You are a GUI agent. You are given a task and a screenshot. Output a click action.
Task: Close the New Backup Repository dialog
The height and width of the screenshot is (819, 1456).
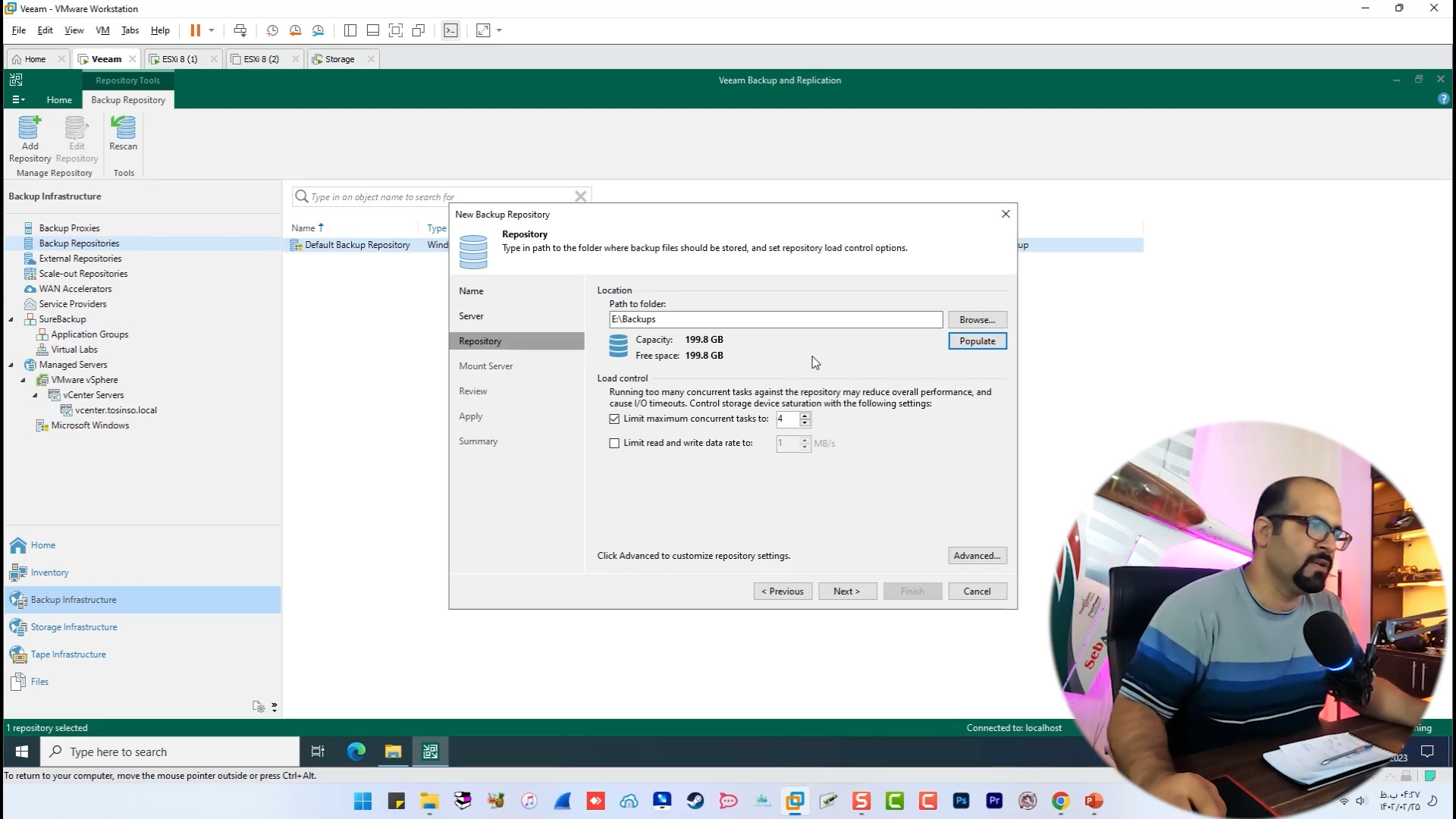point(1006,214)
